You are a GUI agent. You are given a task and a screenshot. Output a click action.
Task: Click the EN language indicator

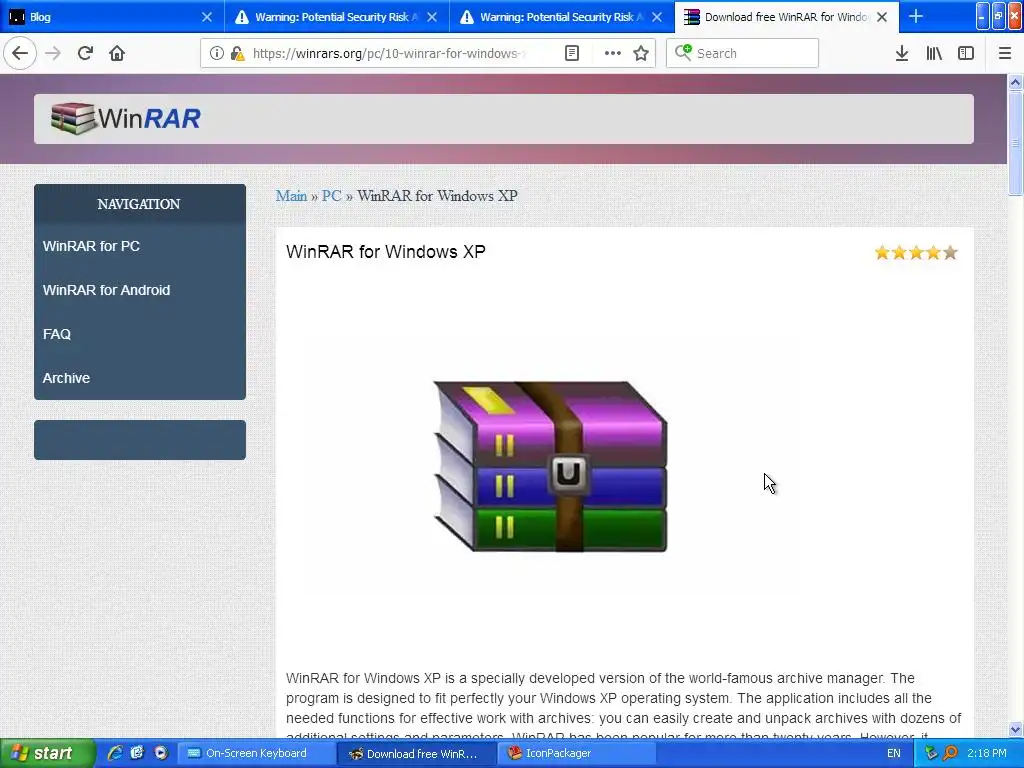pos(893,754)
